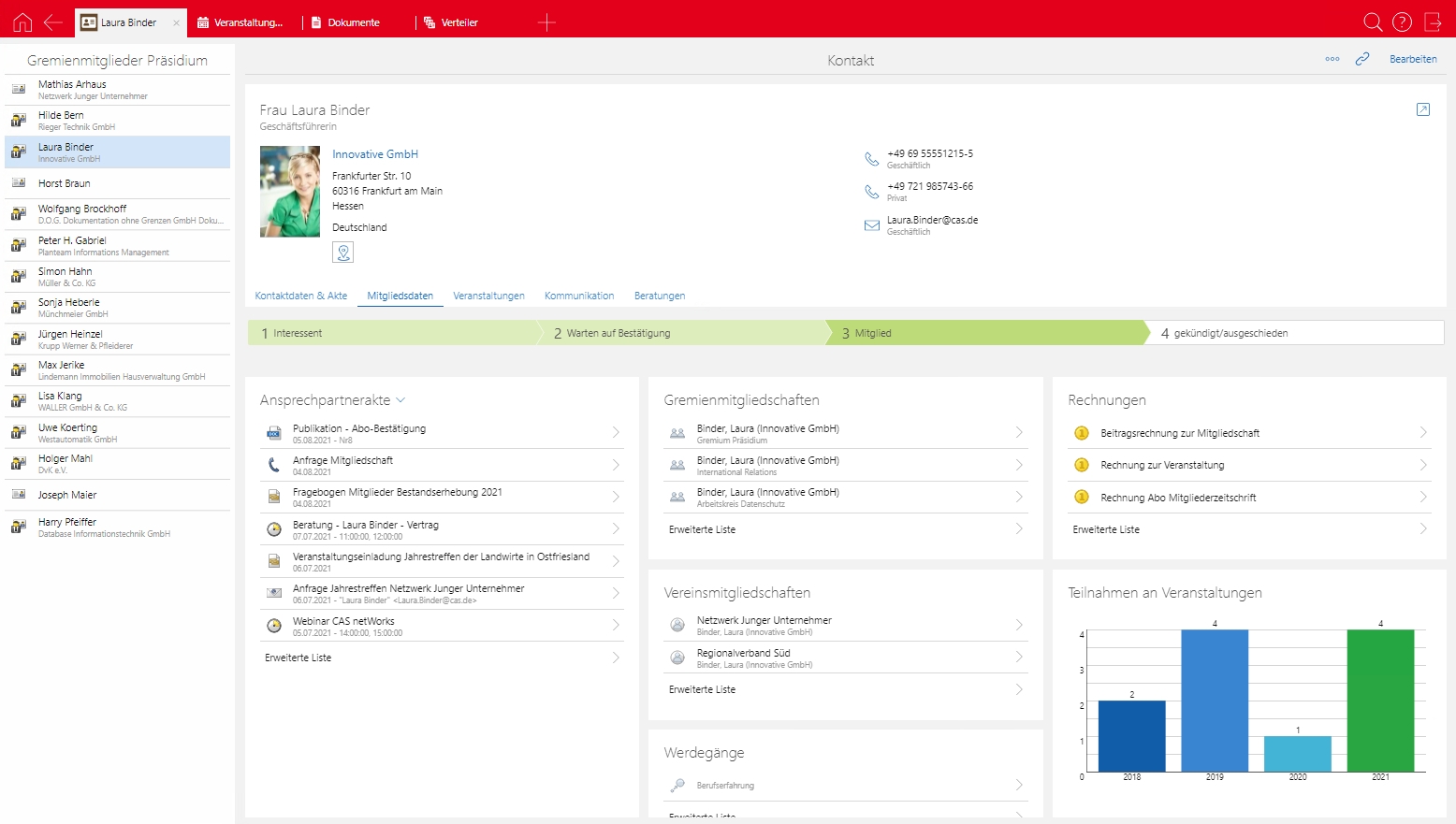Open Beitragsrechnung zur Mitgliedschaft entry chevron
This screenshot has width=1456, height=824.
(x=1423, y=433)
